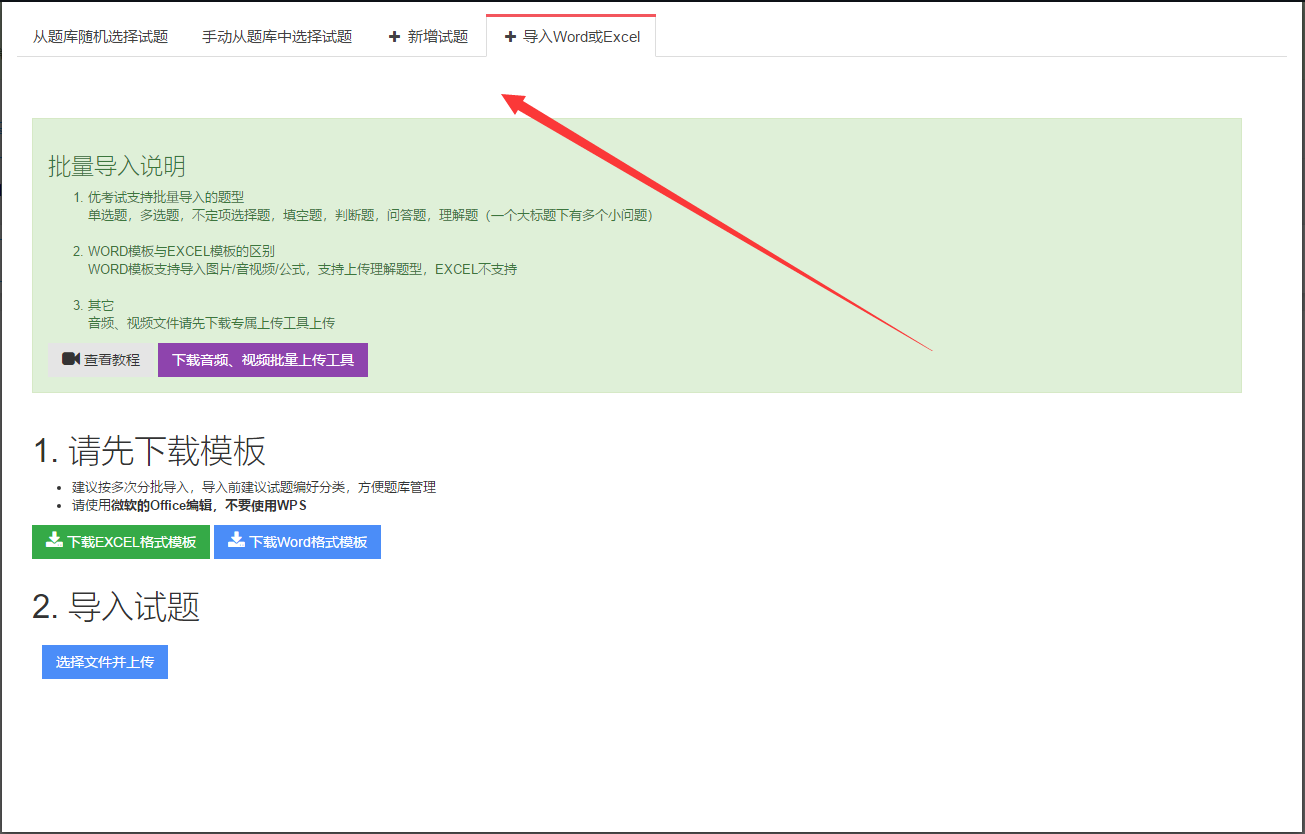Download the 音频、视频批量上传工具
Screen dimensions: 1305x834
(263, 360)
